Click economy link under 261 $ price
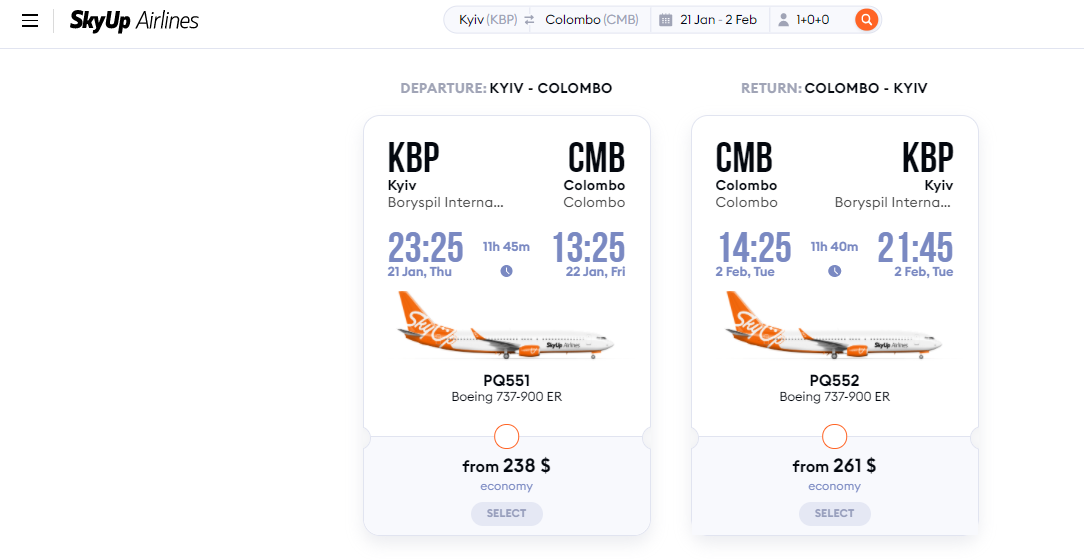This screenshot has width=1084, height=560. click(x=834, y=487)
